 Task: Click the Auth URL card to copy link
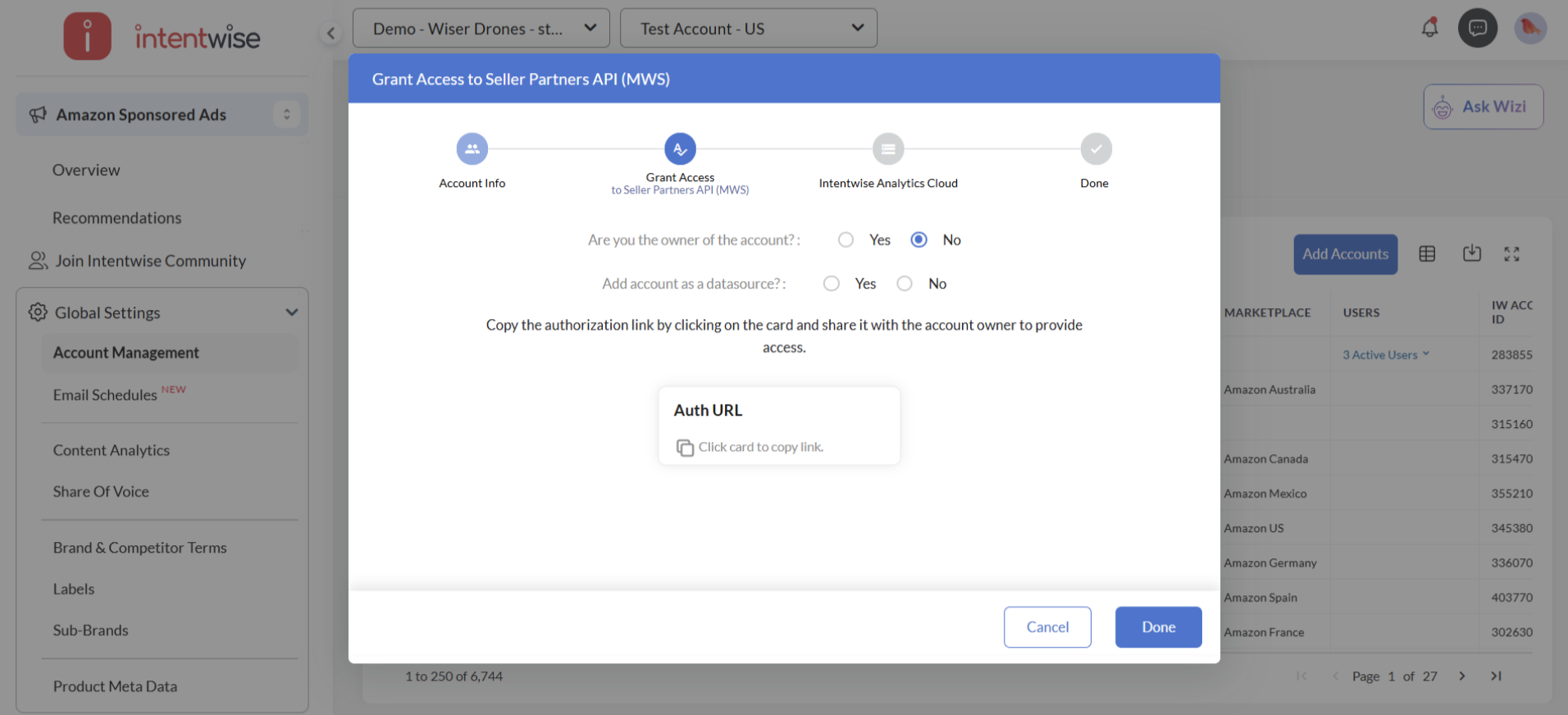(779, 426)
